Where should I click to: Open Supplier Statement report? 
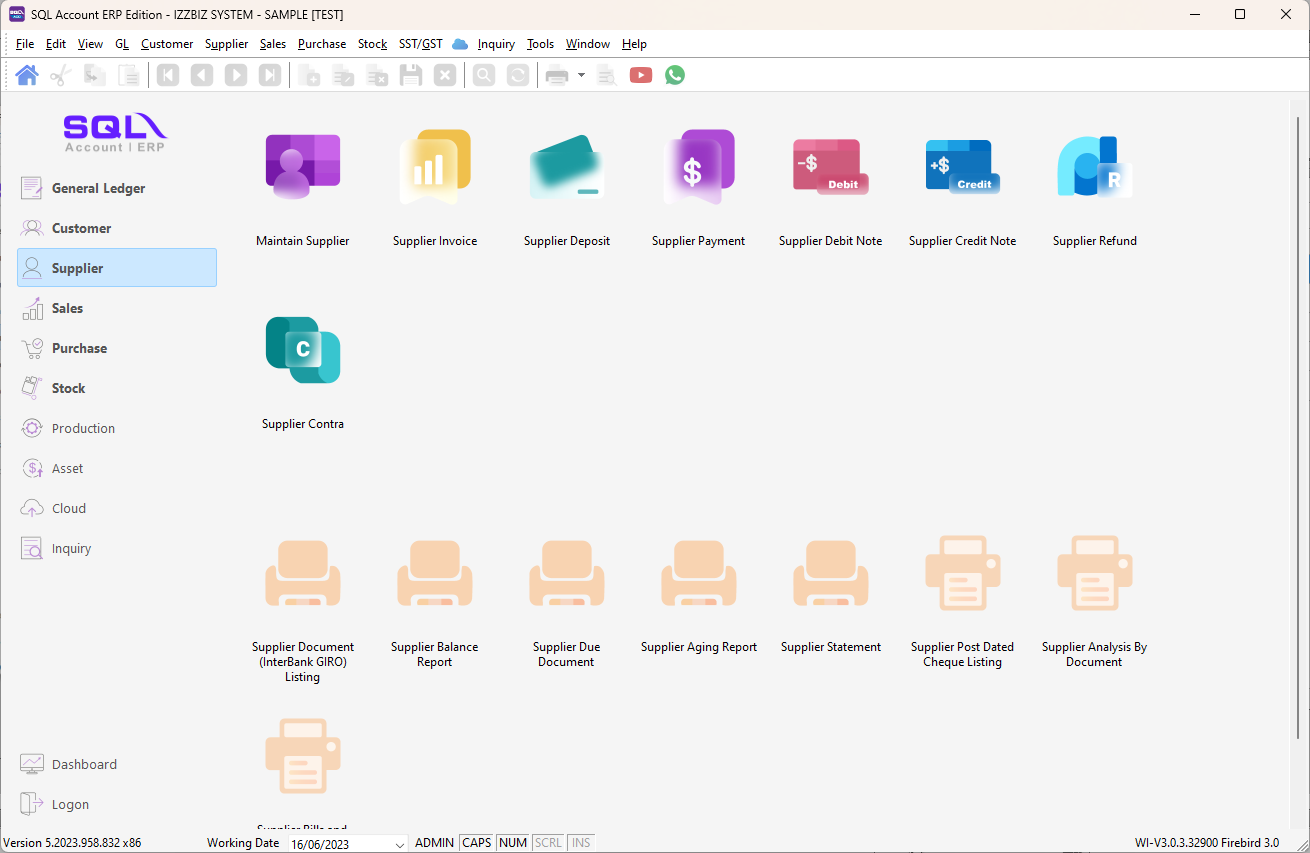point(831,573)
